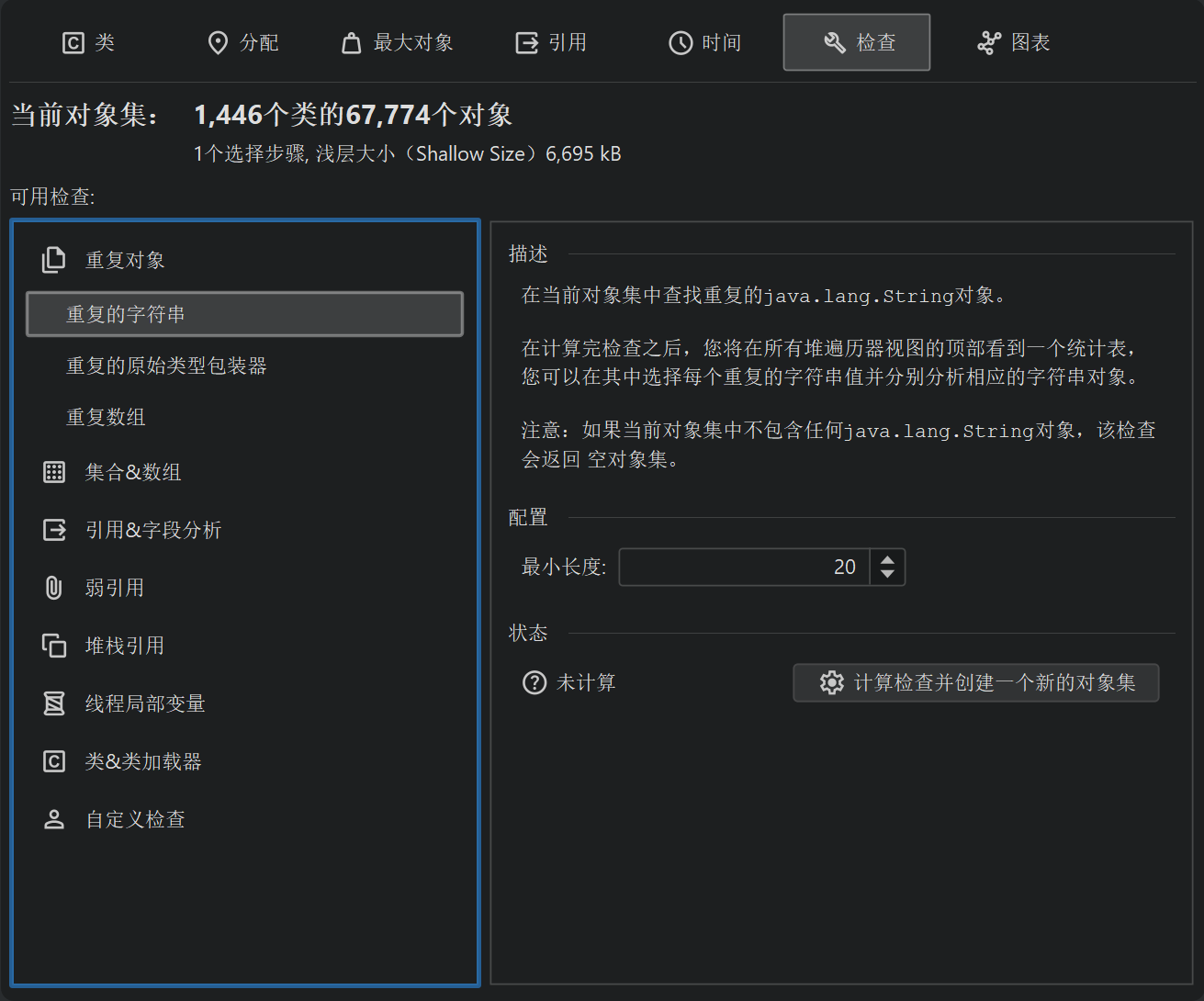Open the 分配 (Allocations) tab
Screen dimensions: 1204x1001
(x=243, y=43)
